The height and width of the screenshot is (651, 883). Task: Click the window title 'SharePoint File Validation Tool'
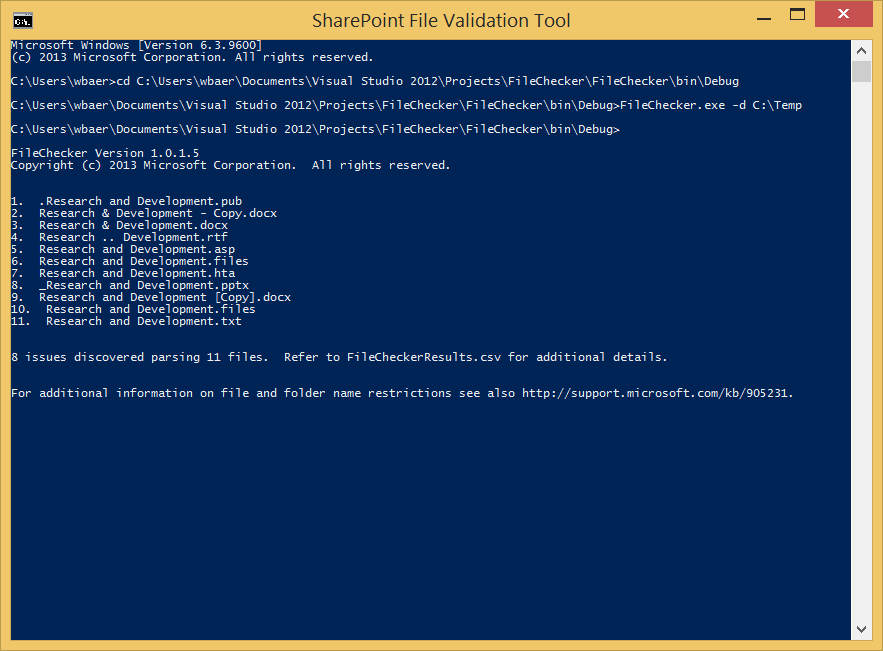pyautogui.click(x=441, y=21)
